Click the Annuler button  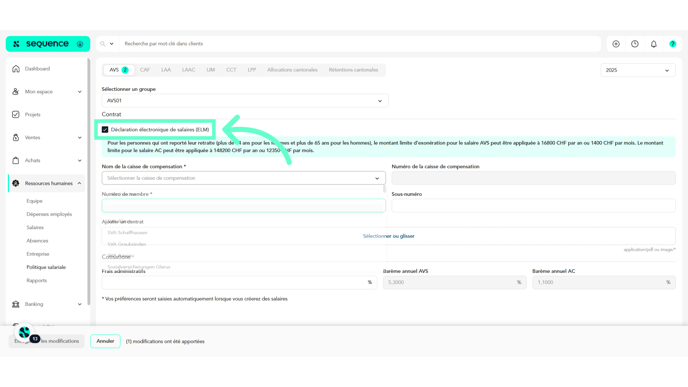point(105,341)
